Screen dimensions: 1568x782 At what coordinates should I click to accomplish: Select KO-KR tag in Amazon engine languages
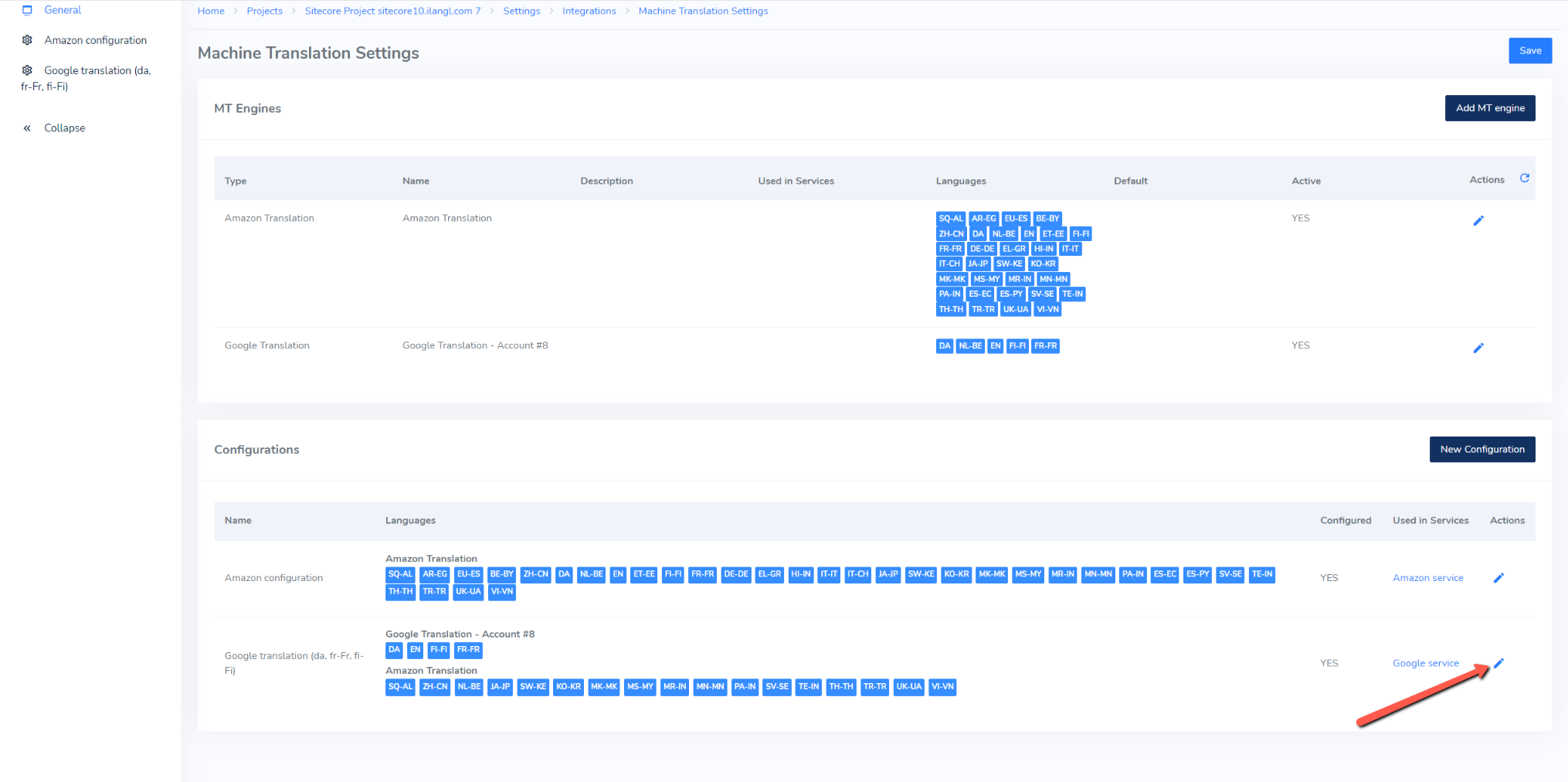(1043, 264)
